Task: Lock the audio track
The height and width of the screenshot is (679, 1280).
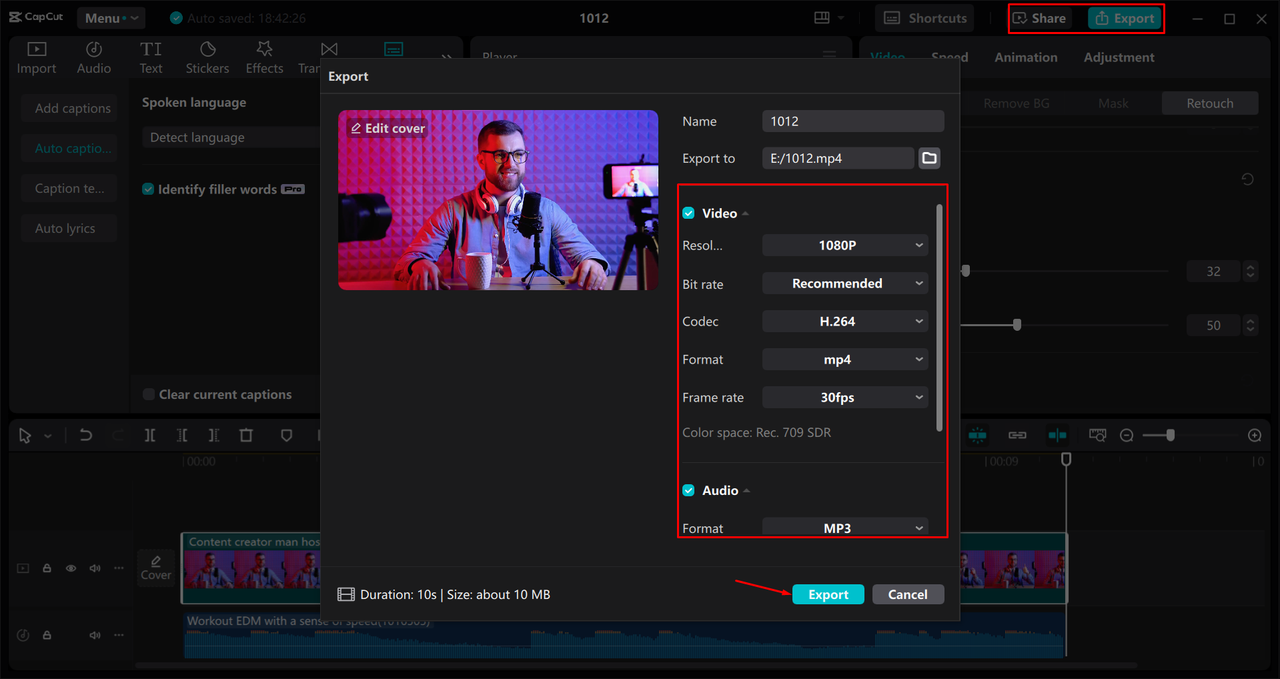Action: coord(47,635)
